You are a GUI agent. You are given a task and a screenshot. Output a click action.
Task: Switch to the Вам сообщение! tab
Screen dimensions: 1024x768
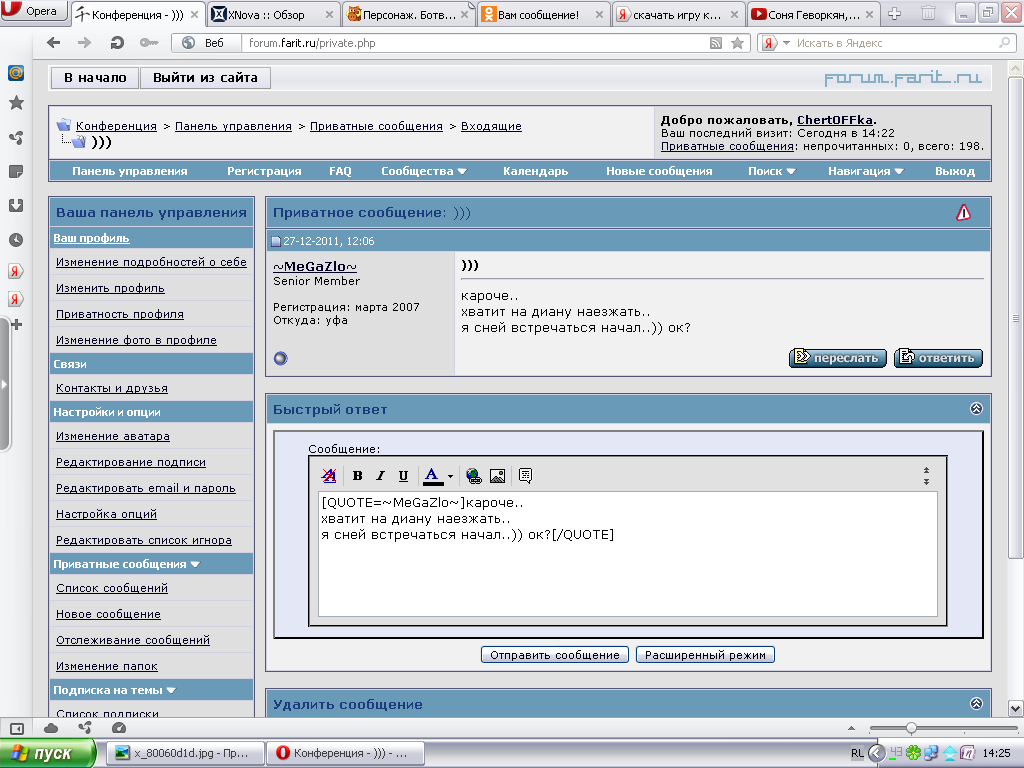pos(542,14)
